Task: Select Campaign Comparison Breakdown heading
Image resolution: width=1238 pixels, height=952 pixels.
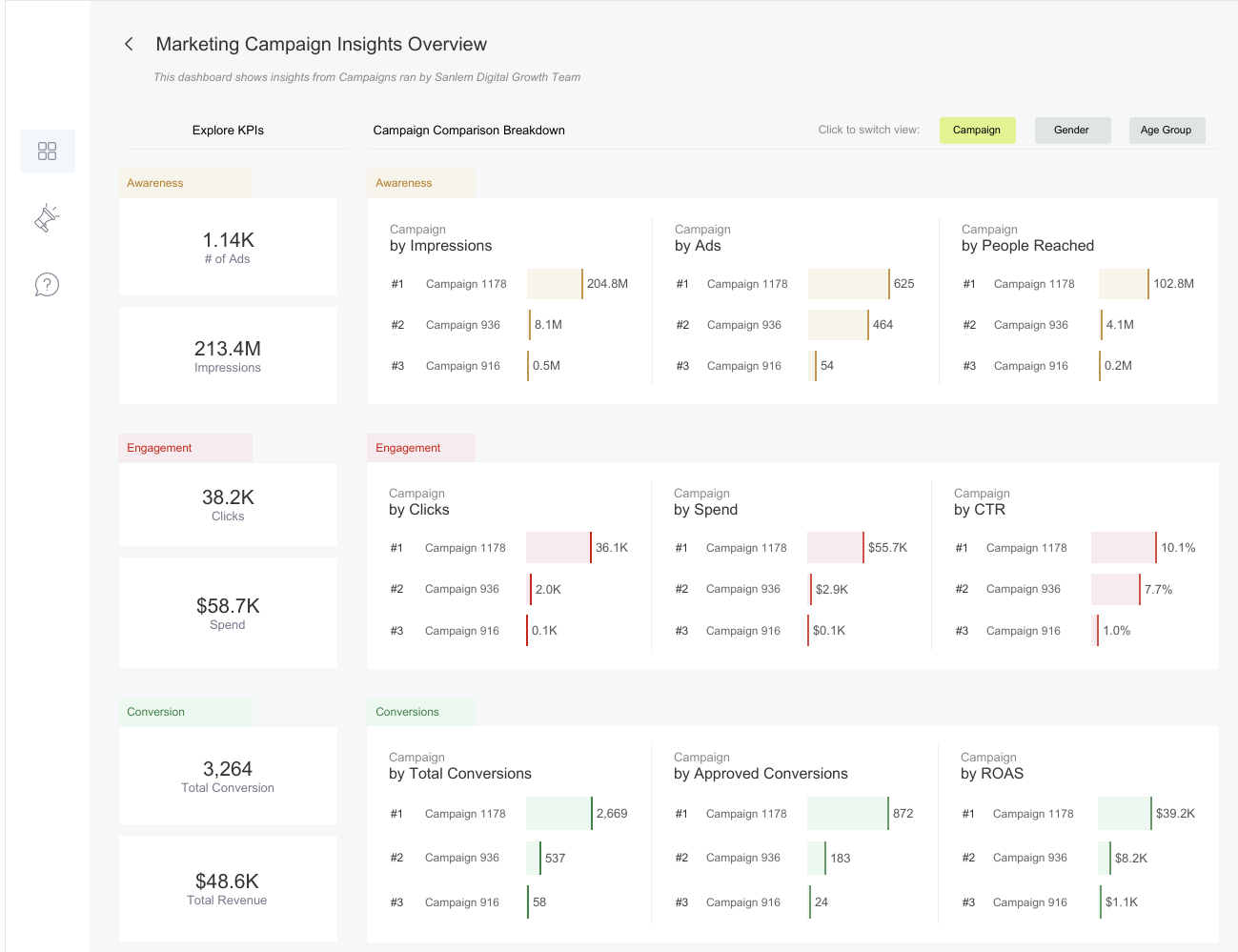Action: tap(469, 131)
